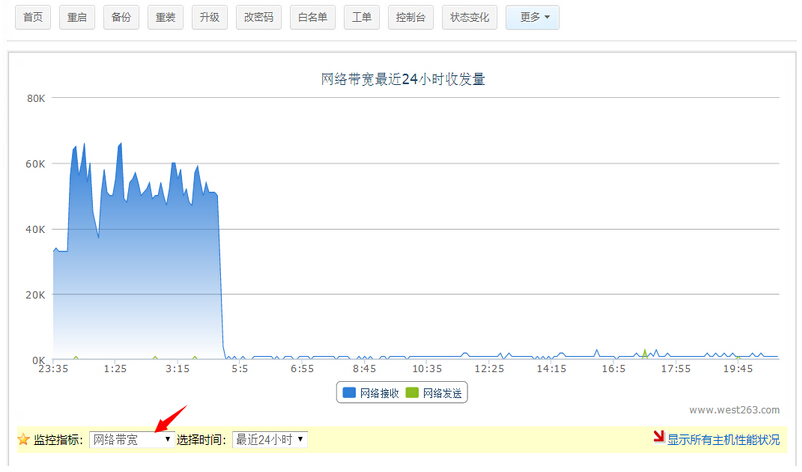Image resolution: width=802 pixels, height=472 pixels.
Task: Click the www.west263.com chart credit
Action: 734,409
